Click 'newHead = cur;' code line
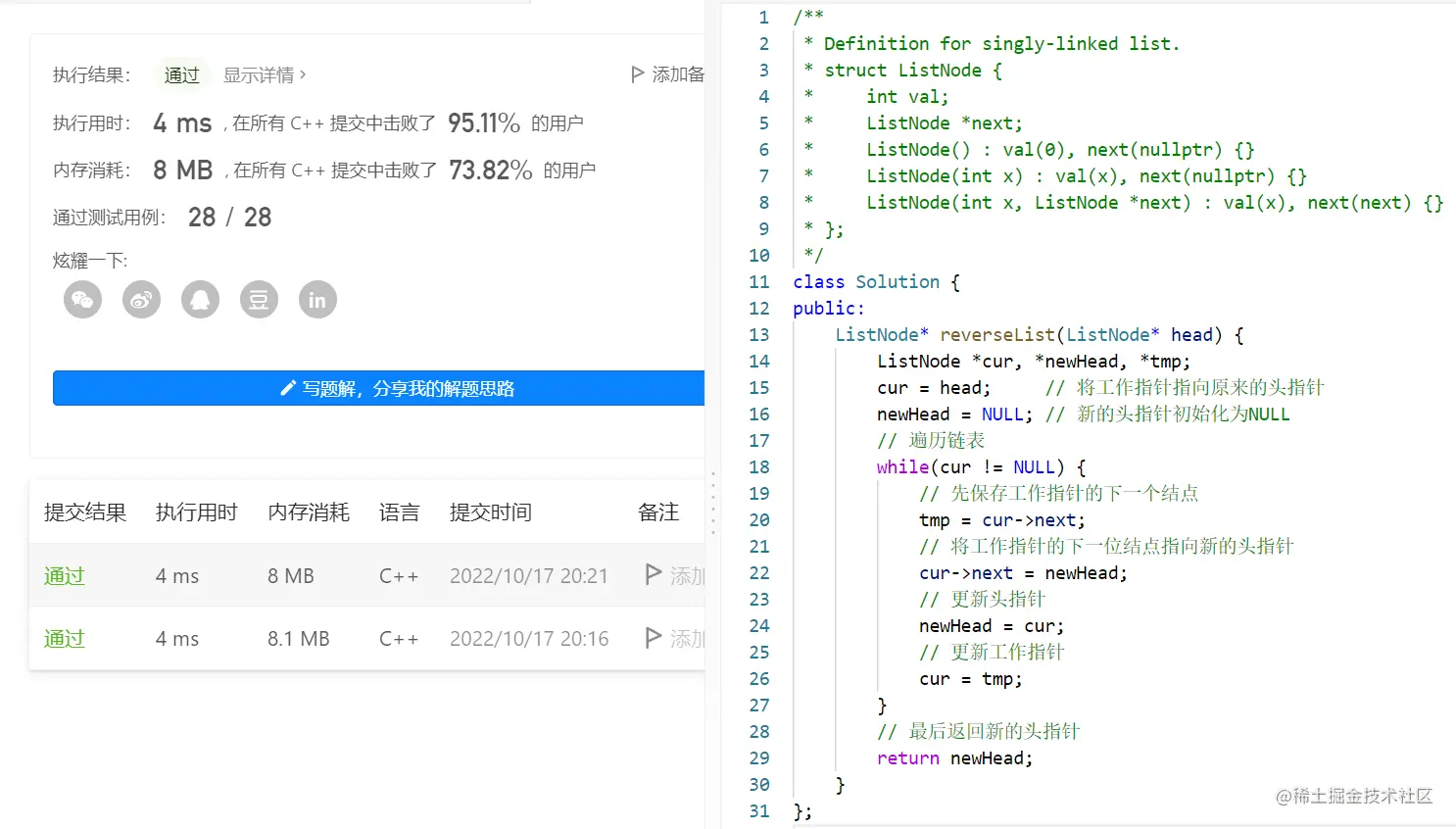The width and height of the screenshot is (1456, 829). click(992, 626)
